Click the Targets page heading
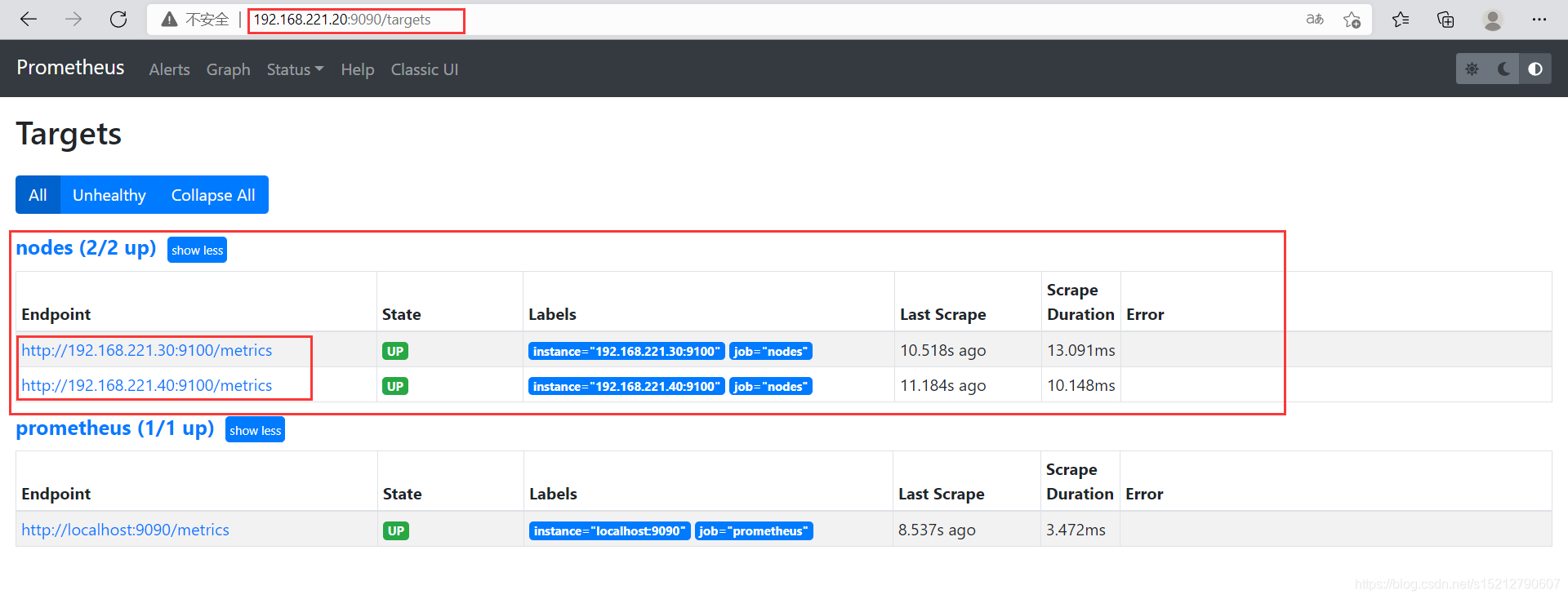Screen dimensions: 1568x599 pyautogui.click(x=69, y=134)
